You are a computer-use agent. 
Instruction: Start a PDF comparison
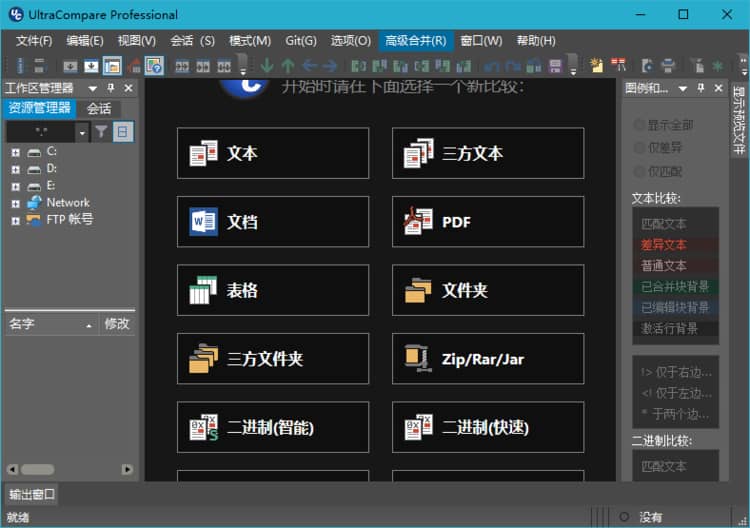(487, 221)
